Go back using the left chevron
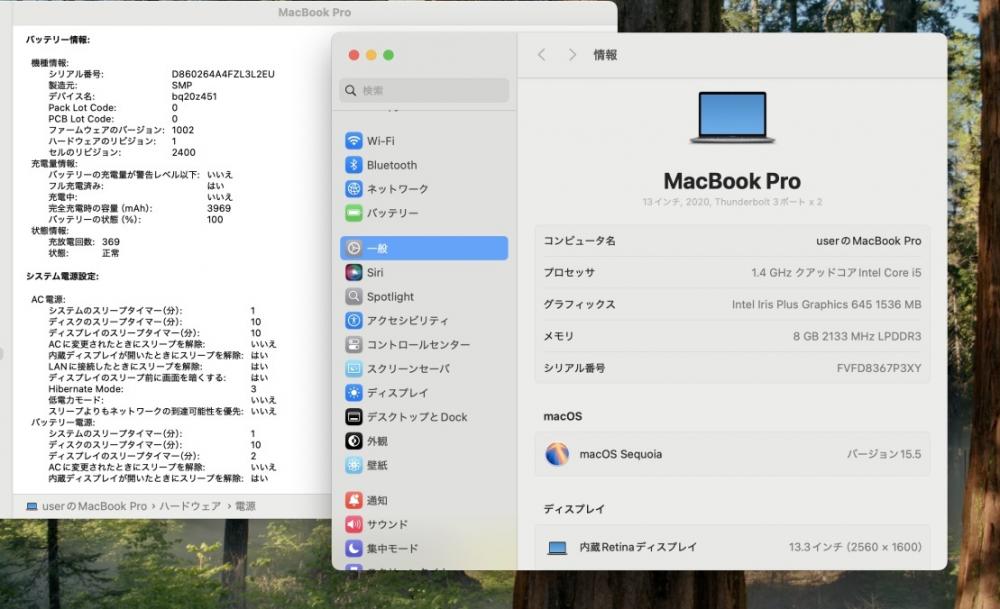The image size is (1000, 609). pos(542,55)
